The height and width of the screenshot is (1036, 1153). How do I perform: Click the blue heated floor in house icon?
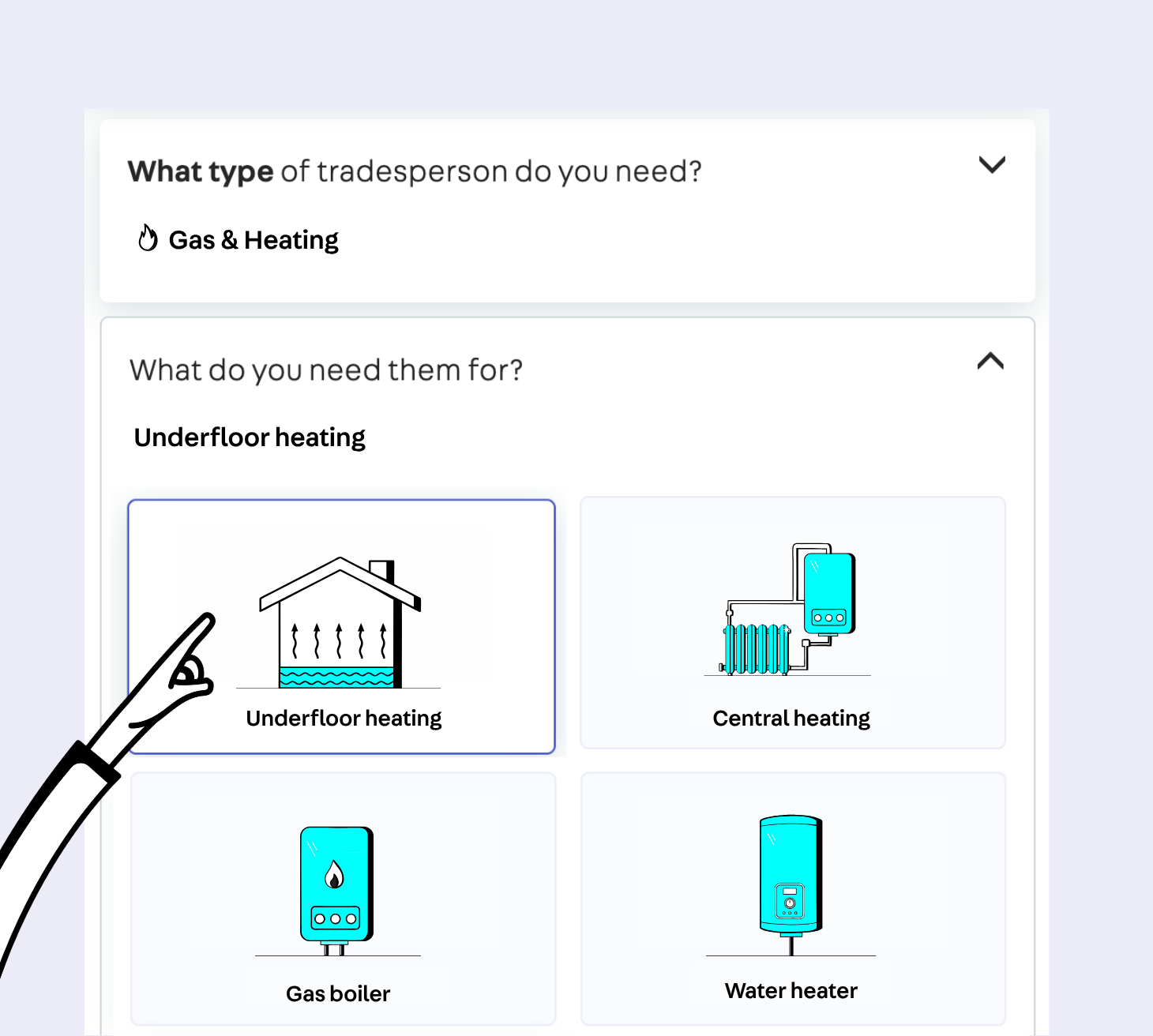click(336, 678)
